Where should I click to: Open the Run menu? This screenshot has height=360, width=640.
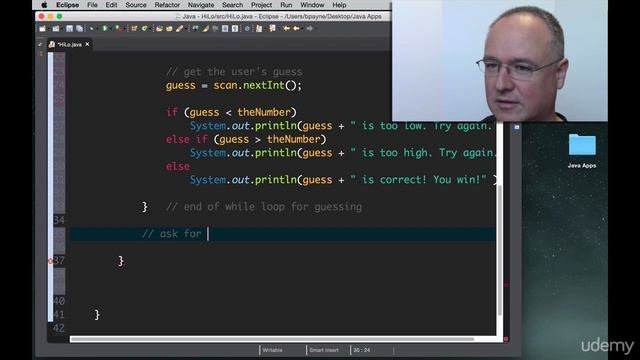click(x=286, y=5)
